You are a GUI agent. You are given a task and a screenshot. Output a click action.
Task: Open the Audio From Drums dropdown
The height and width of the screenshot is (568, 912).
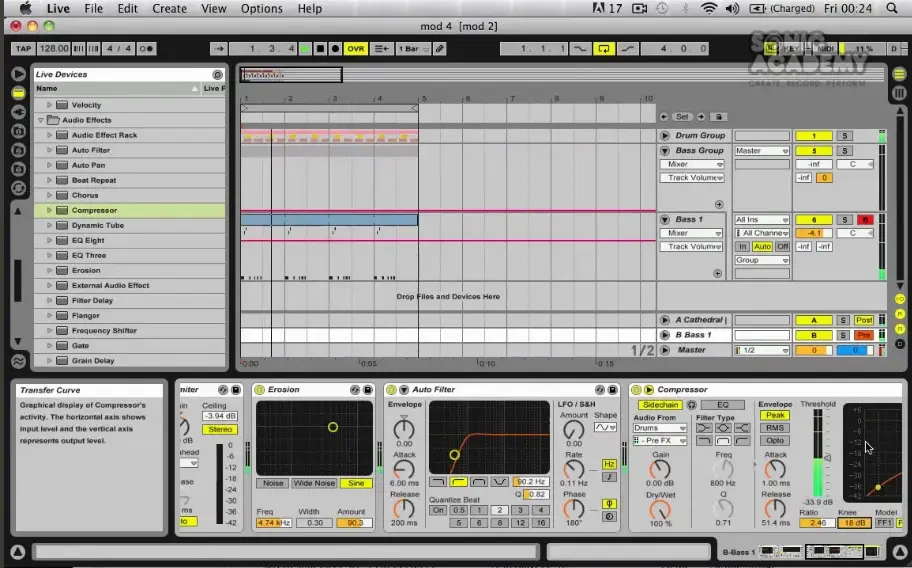(x=660, y=428)
